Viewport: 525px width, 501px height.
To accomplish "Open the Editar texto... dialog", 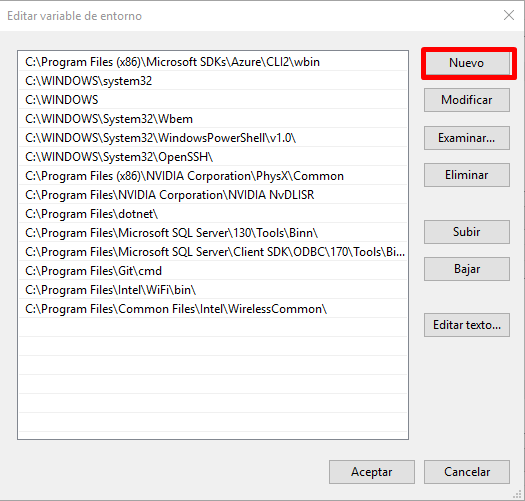I will pos(467,325).
